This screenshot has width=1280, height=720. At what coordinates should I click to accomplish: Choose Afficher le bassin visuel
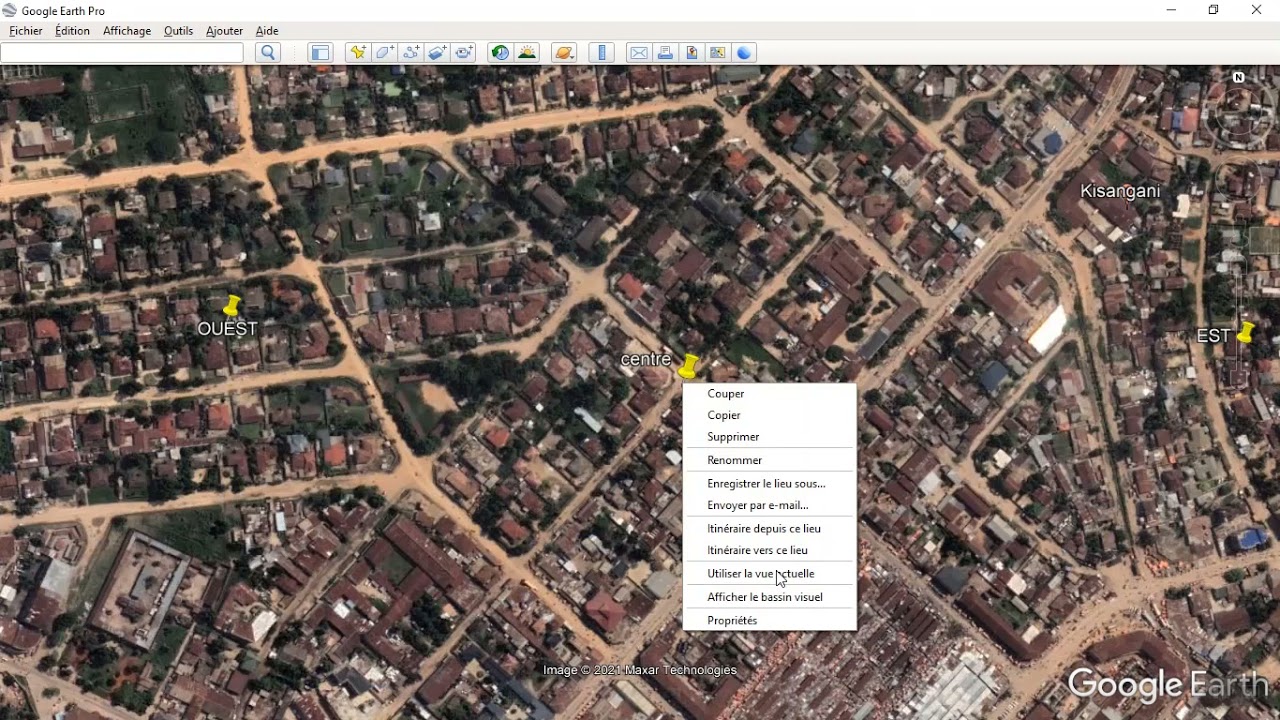point(769,597)
